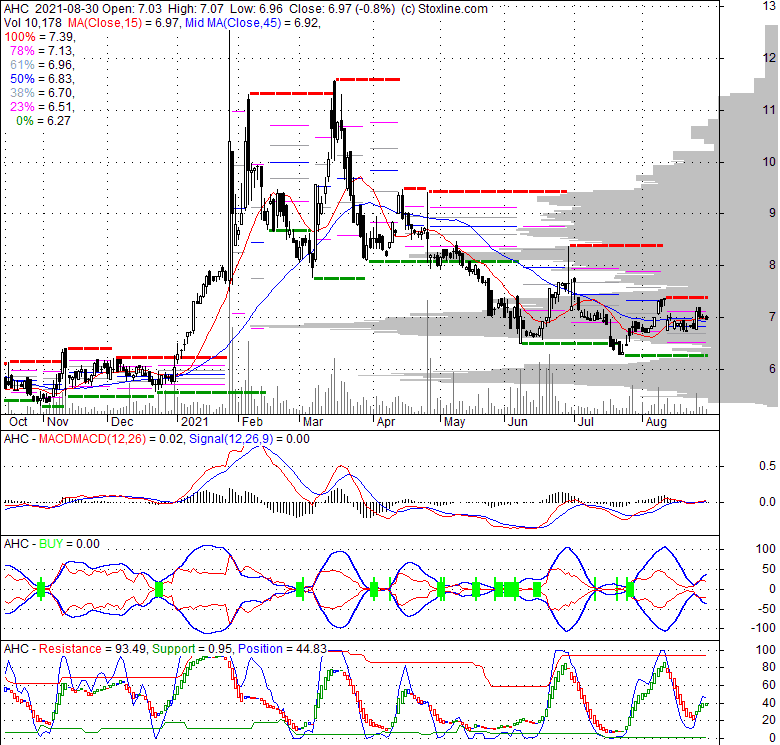The image size is (780, 745).
Task: Click the price axis value 11
Action: pos(769,110)
